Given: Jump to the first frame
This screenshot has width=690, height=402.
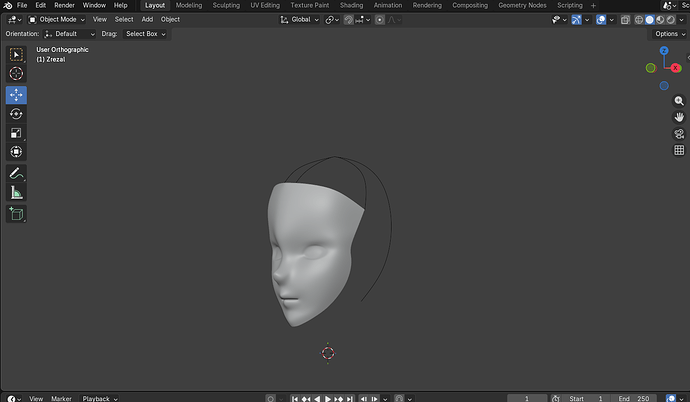Looking at the screenshot, I should click(x=295, y=398).
